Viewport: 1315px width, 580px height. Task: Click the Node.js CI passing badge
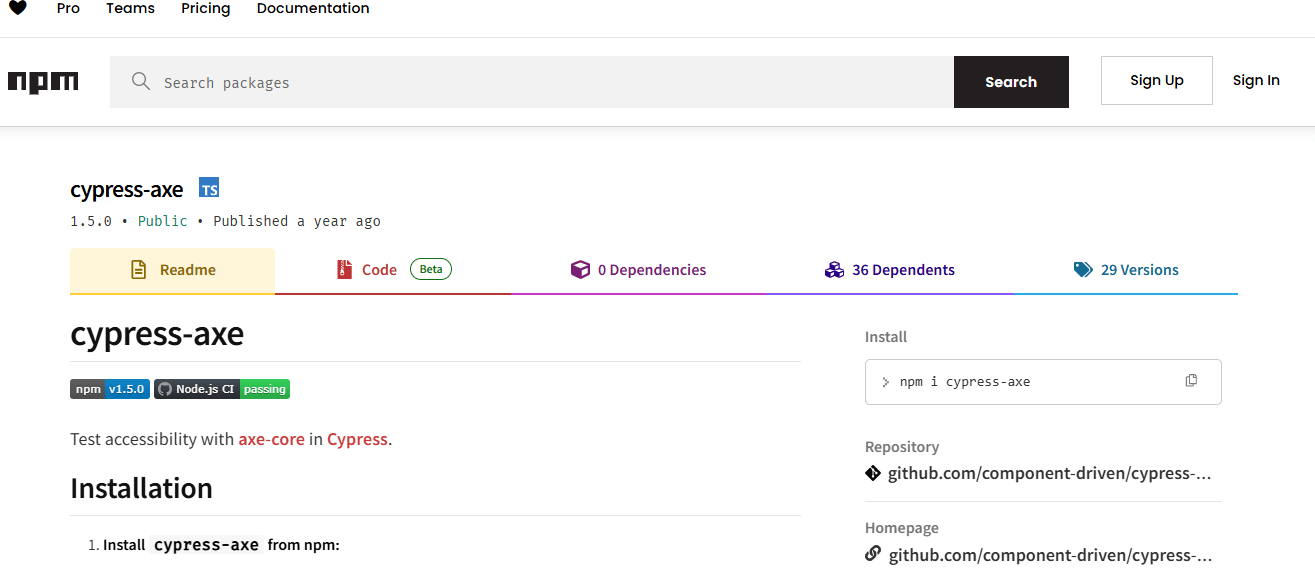click(221, 389)
